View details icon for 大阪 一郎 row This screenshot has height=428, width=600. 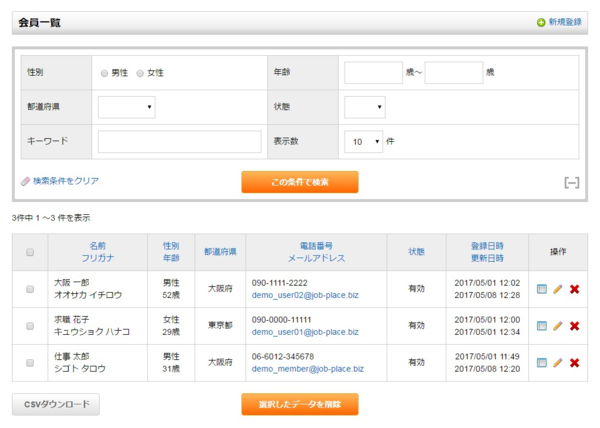click(541, 289)
